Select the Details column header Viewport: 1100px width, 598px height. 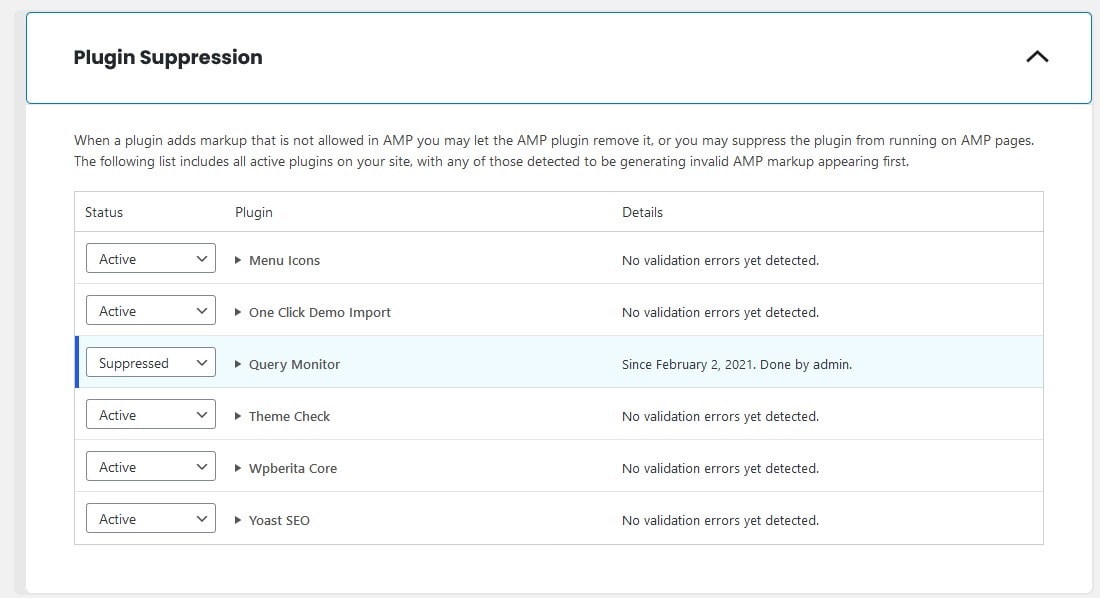coord(642,212)
